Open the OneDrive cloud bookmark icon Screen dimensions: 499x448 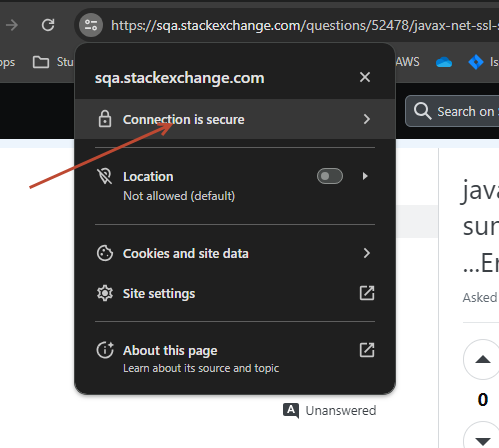[x=444, y=62]
